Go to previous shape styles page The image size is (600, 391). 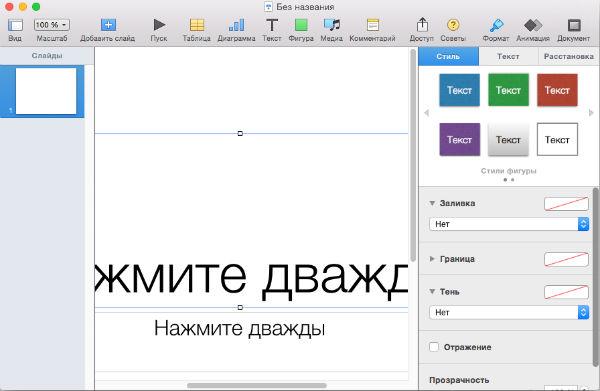tap(426, 112)
